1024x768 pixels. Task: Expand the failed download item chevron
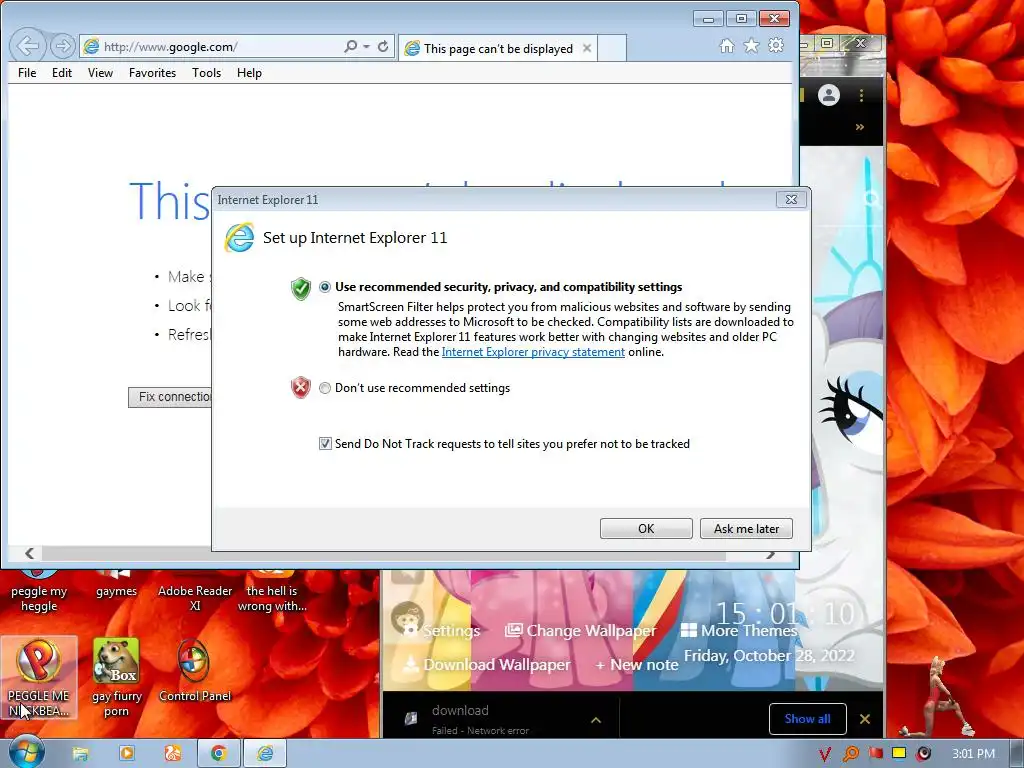(x=596, y=720)
